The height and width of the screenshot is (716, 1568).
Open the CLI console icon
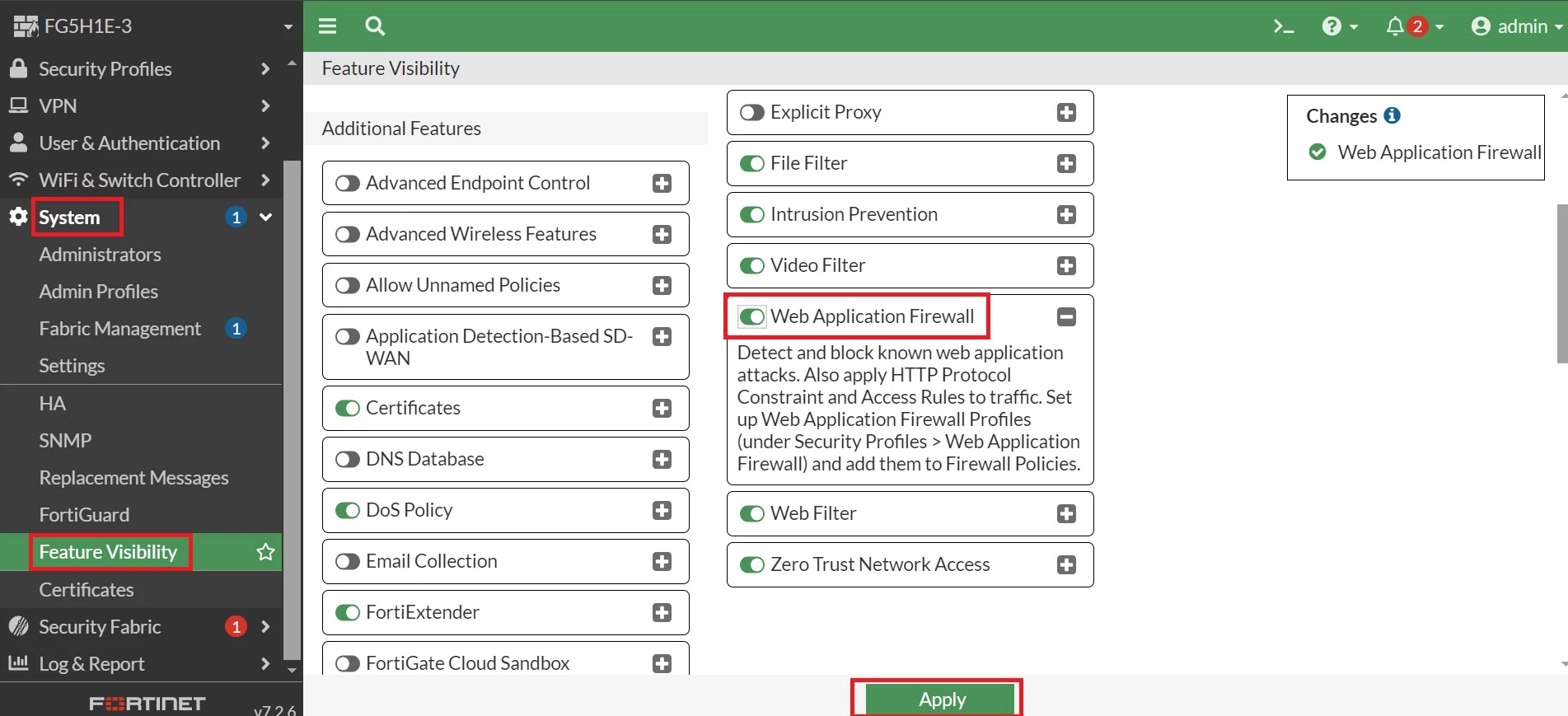point(1283,26)
